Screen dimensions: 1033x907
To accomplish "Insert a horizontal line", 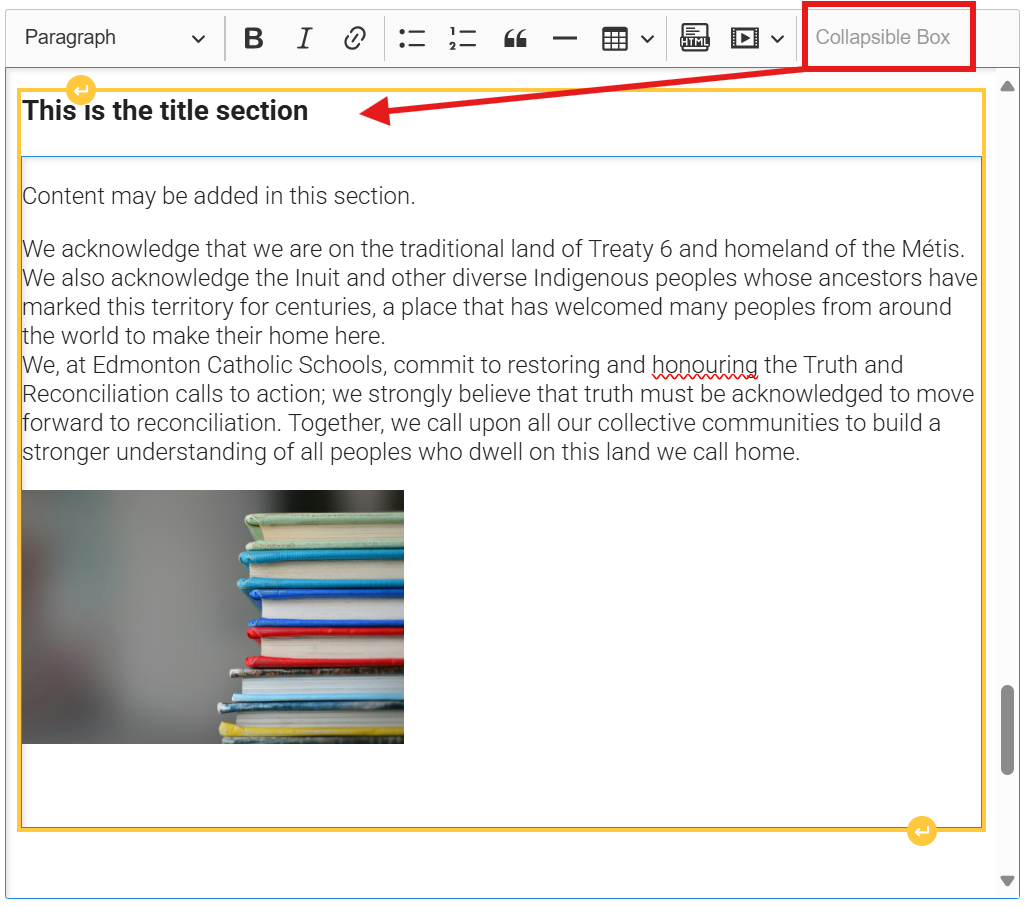I will click(565, 37).
